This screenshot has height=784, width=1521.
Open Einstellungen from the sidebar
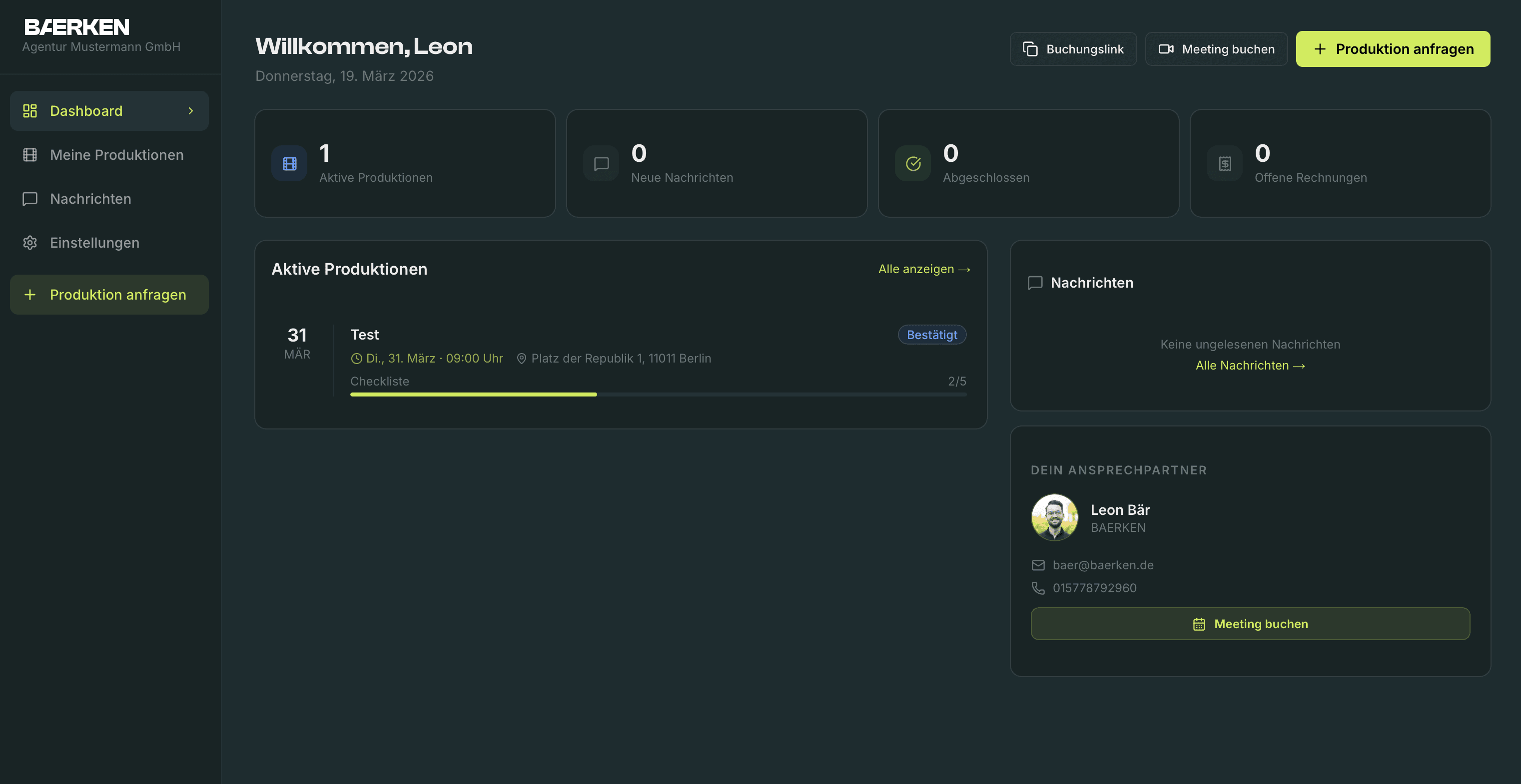click(x=94, y=243)
